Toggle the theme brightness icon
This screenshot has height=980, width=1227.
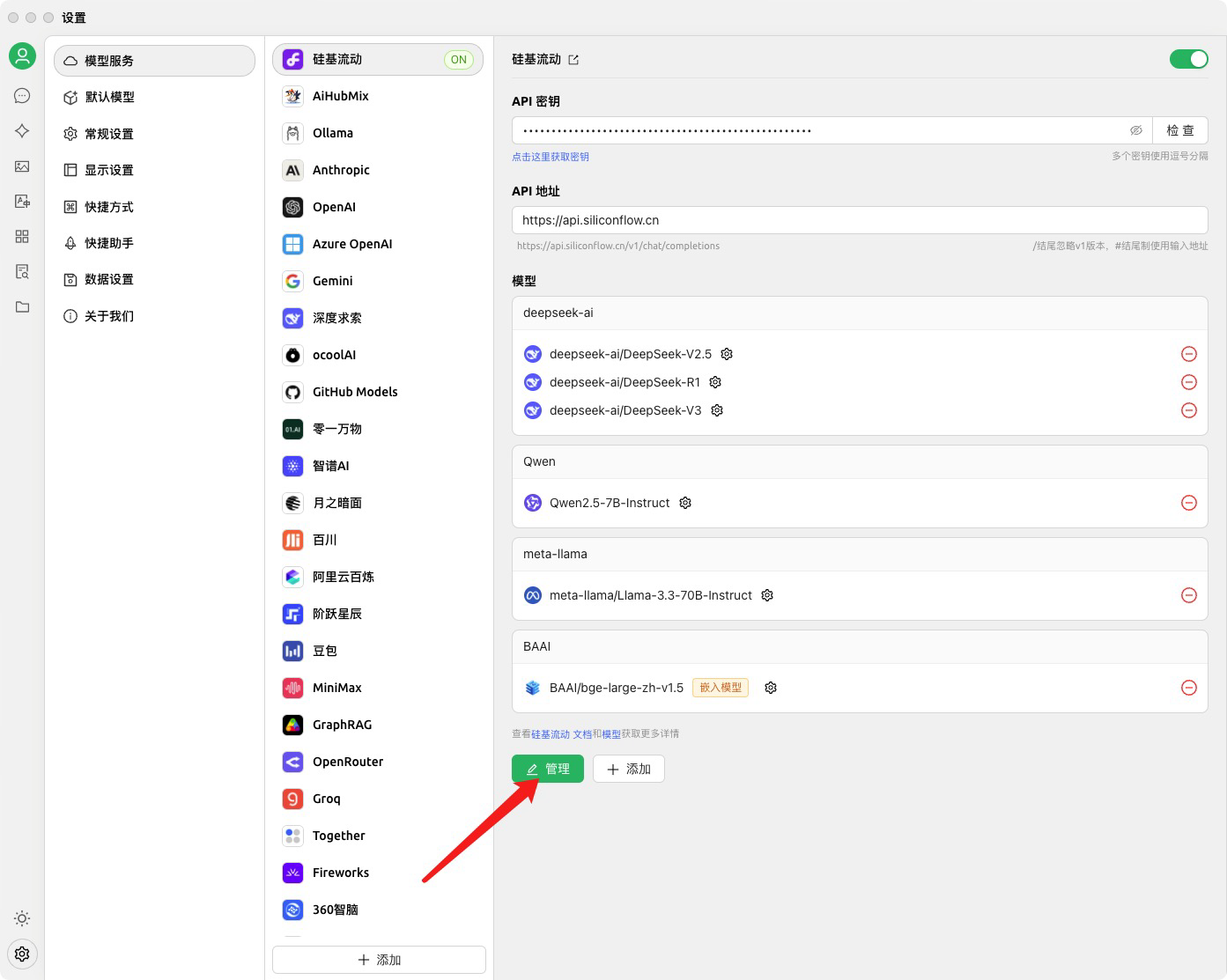point(22,918)
